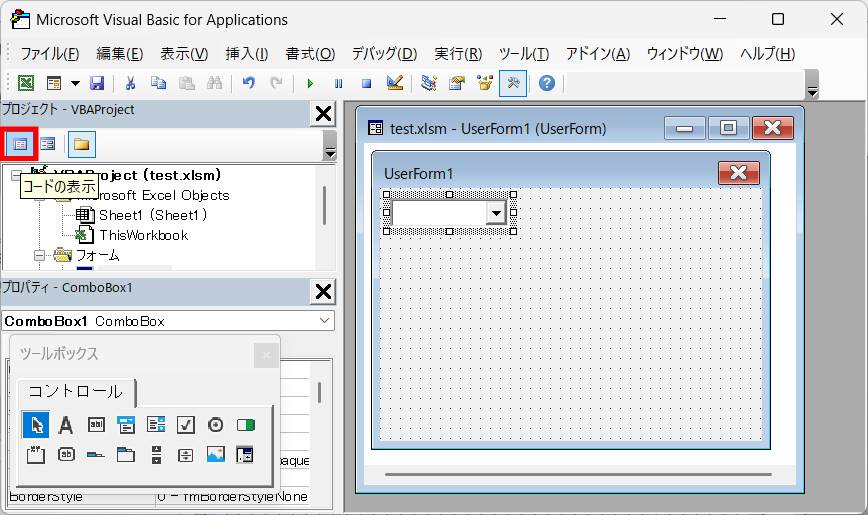Select the コントロール tab in toolbox
Viewport: 868px width, 515px height.
pos(76,392)
